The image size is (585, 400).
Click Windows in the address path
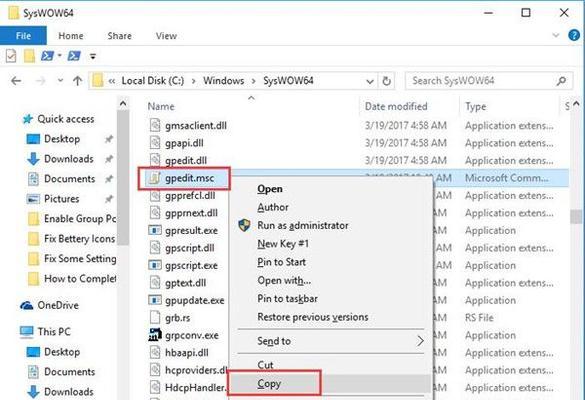[x=223, y=81]
